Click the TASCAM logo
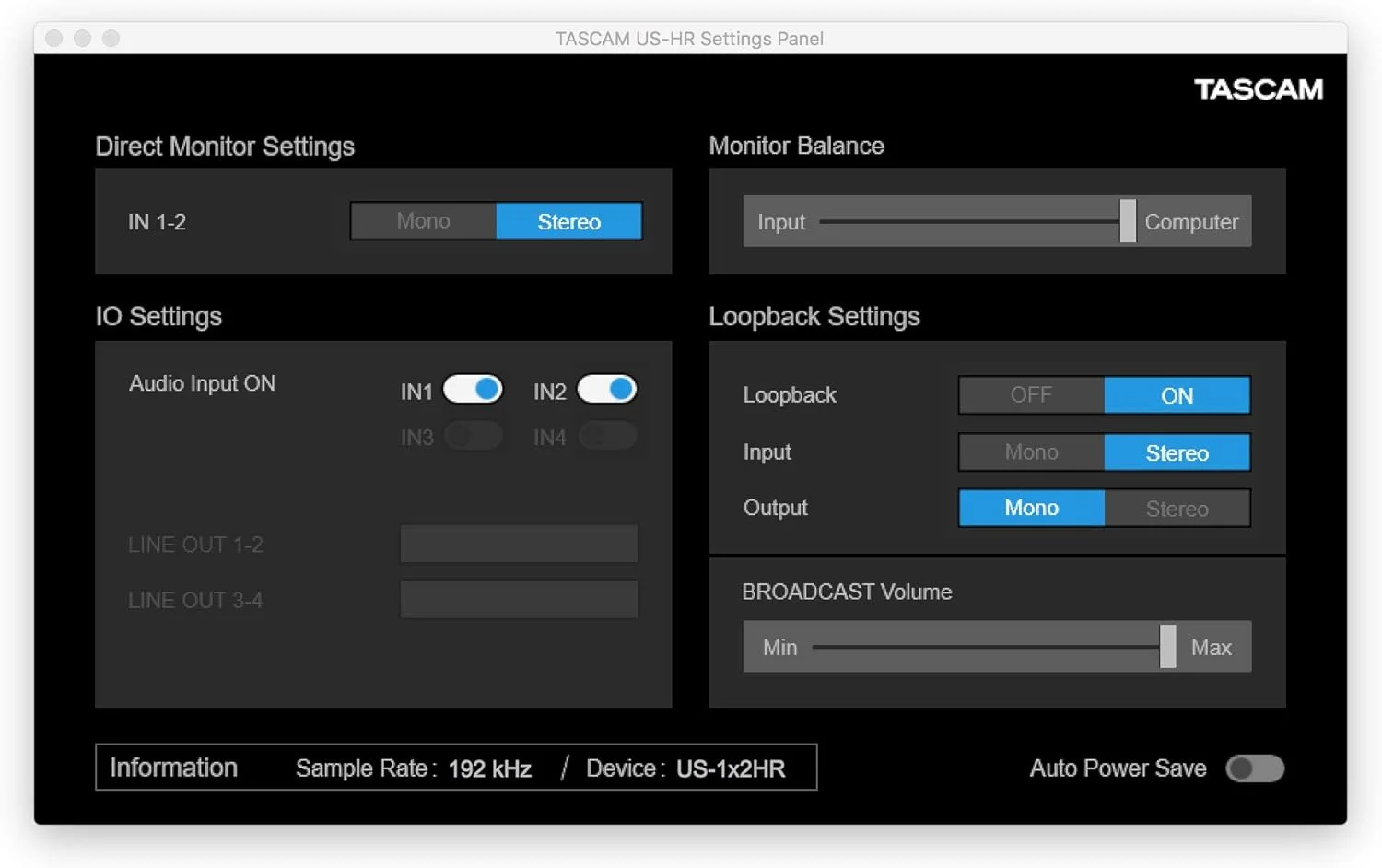This screenshot has width=1382, height=868. pos(1258,89)
